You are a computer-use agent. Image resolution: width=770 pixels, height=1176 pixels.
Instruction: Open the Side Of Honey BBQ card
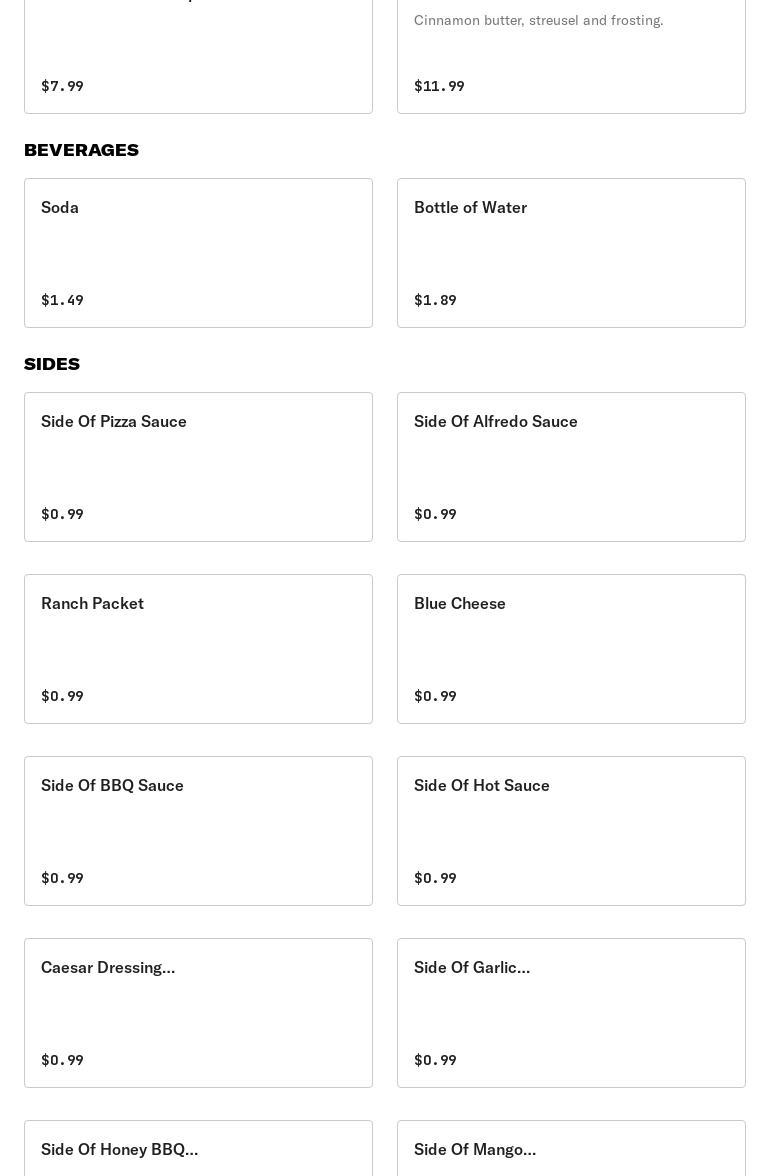point(198,1150)
